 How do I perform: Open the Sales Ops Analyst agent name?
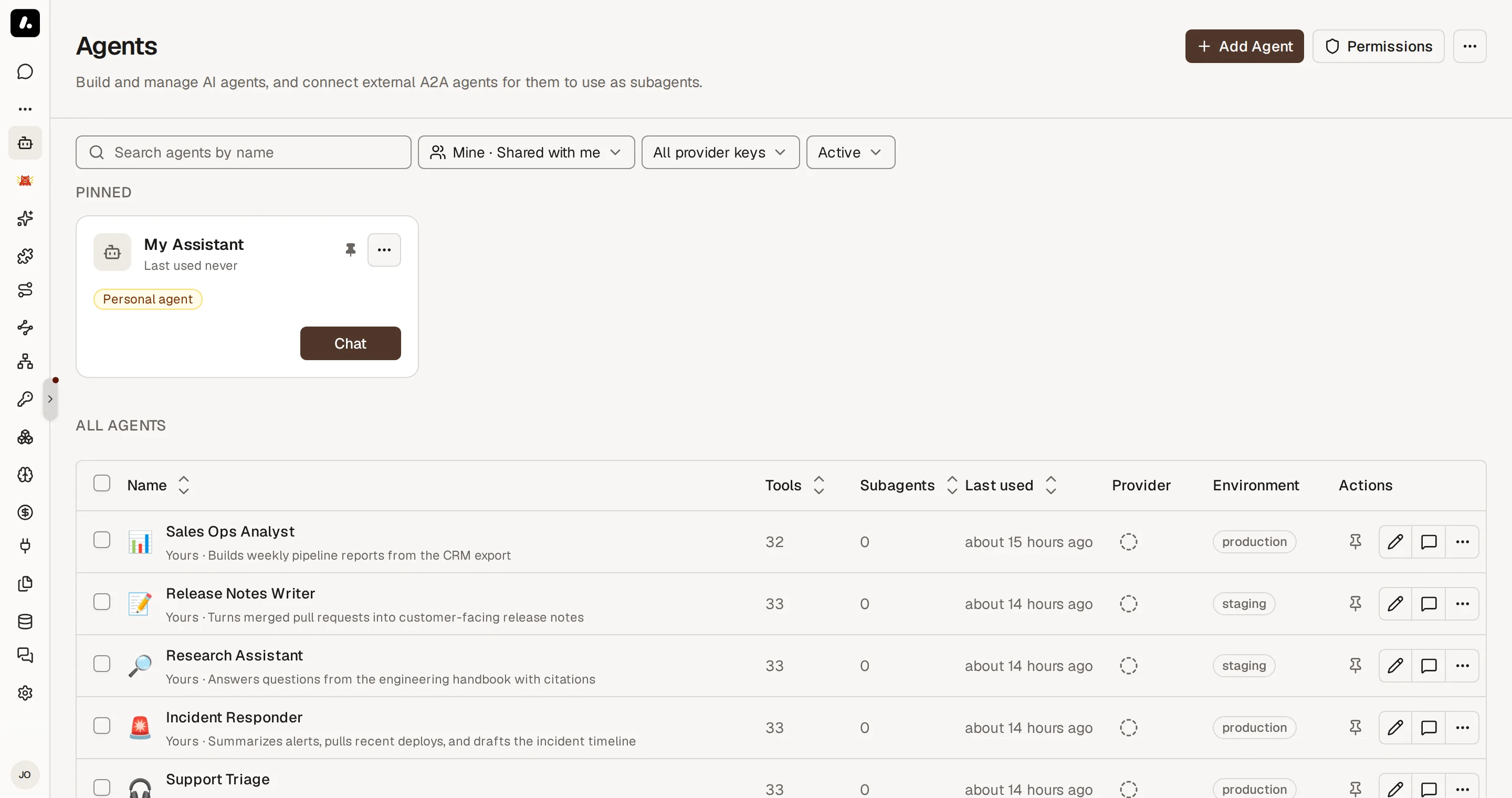pos(230,532)
